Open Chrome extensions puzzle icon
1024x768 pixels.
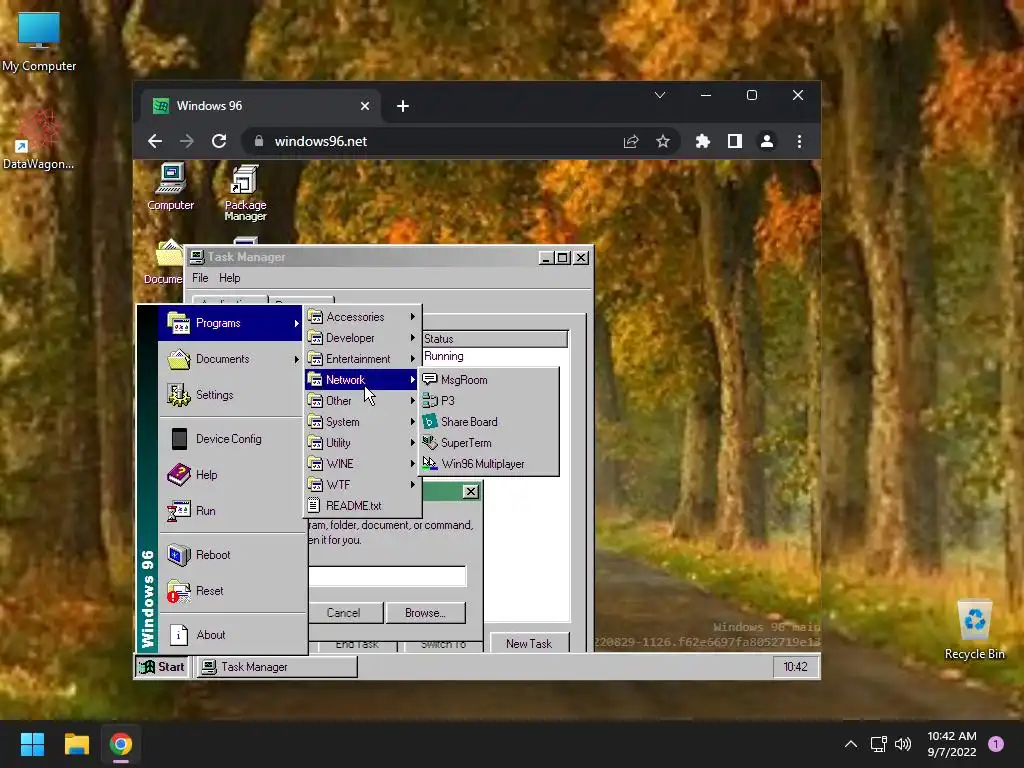point(703,141)
